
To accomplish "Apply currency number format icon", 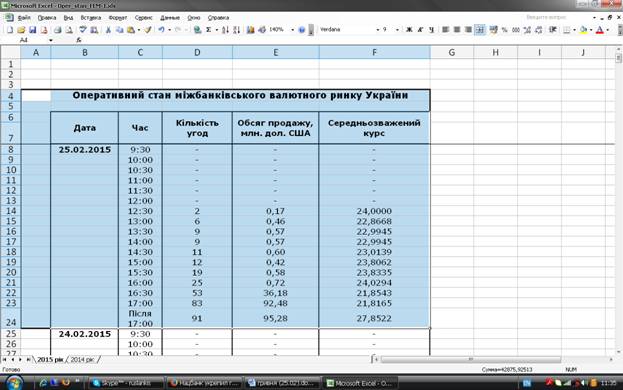I will coord(493,30).
